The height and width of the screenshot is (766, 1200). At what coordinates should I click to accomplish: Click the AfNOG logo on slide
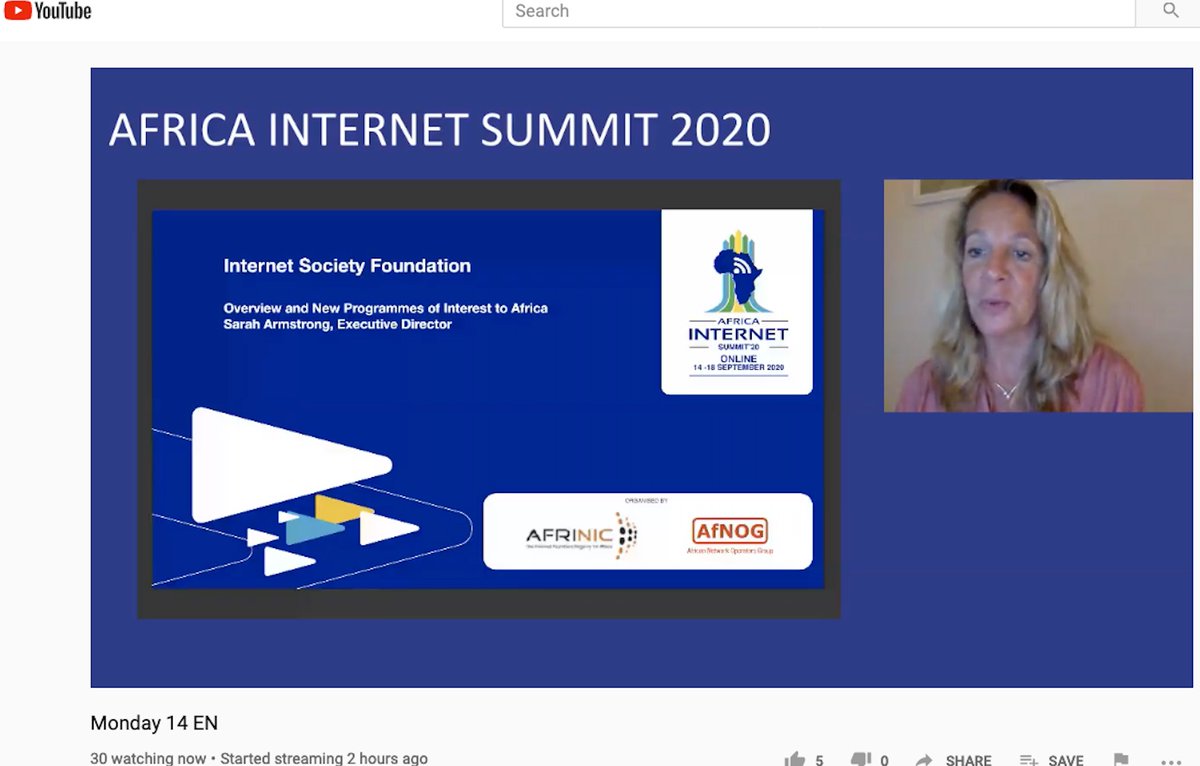pos(729,535)
